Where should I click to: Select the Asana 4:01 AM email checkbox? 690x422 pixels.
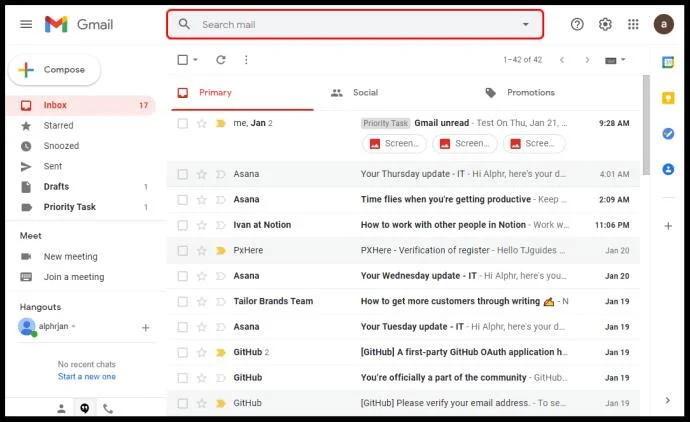[183, 174]
